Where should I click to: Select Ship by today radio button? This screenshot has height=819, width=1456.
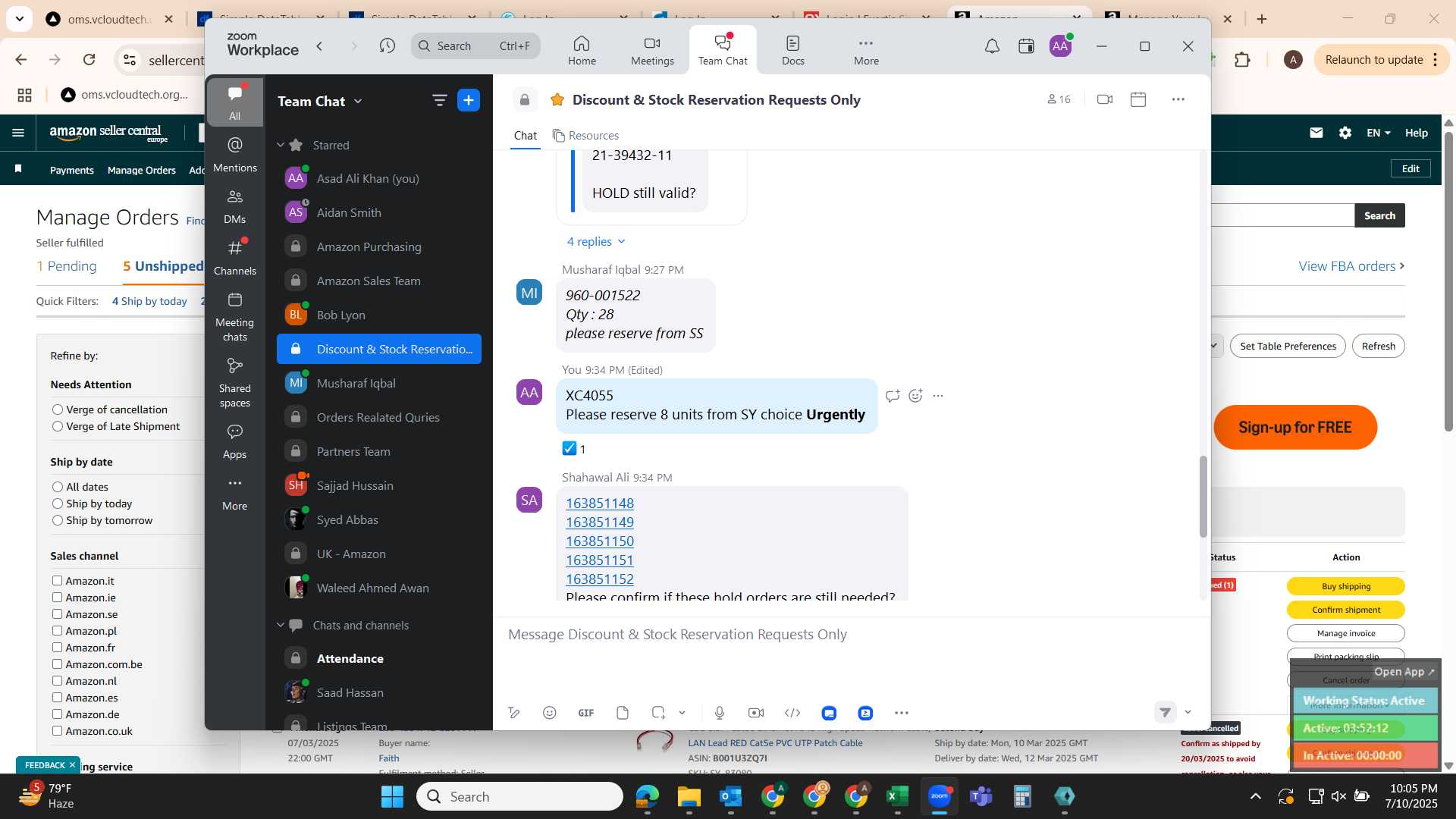[x=57, y=504]
